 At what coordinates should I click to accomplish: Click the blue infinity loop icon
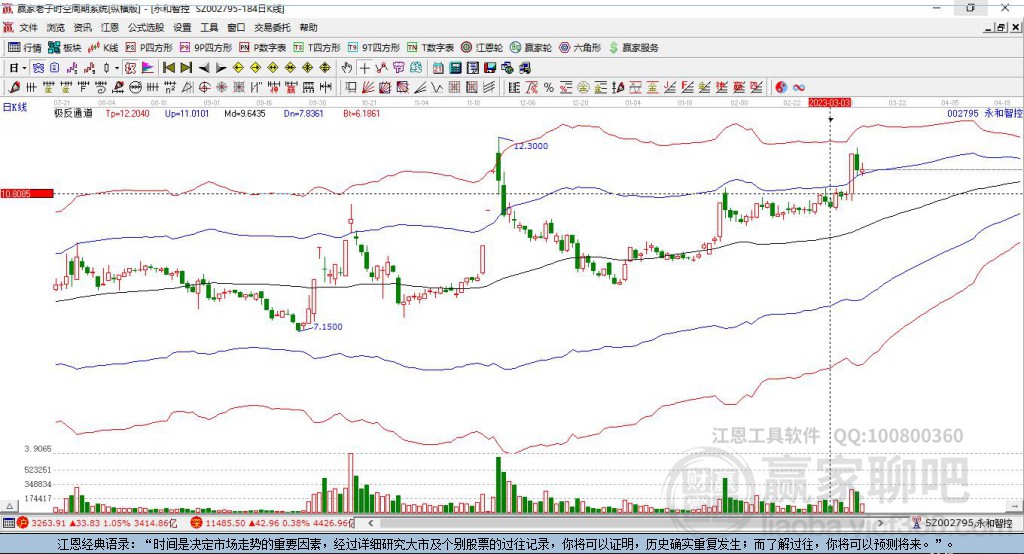[799, 87]
